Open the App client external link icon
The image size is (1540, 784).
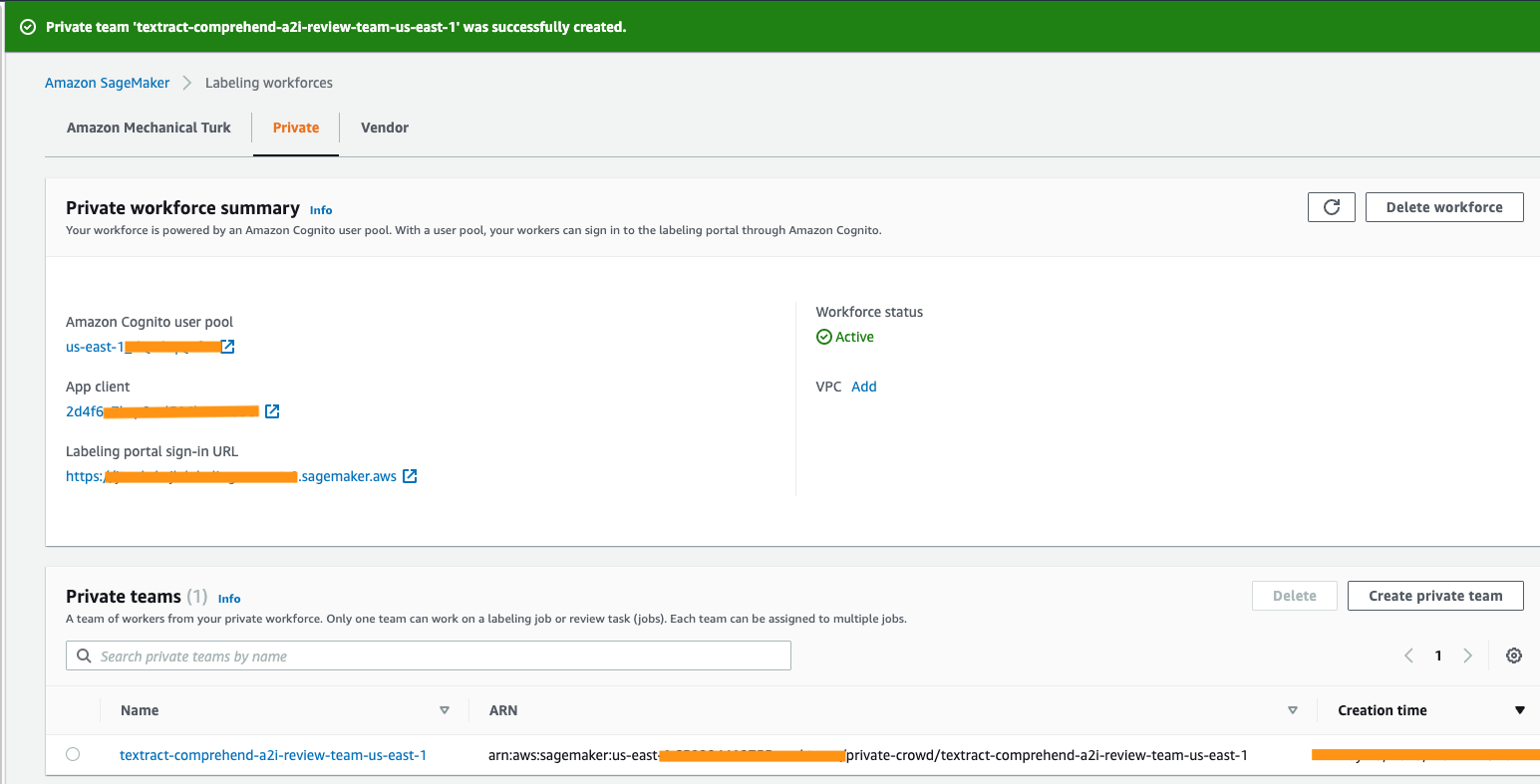click(x=272, y=411)
